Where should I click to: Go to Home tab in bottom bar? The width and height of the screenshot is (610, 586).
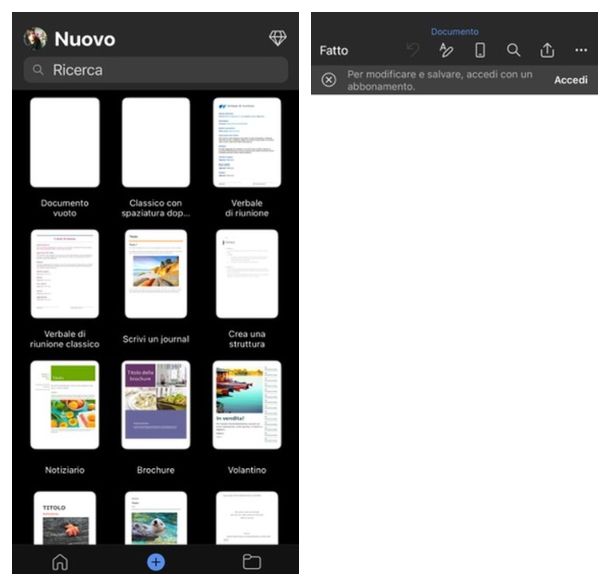pyautogui.click(x=60, y=562)
